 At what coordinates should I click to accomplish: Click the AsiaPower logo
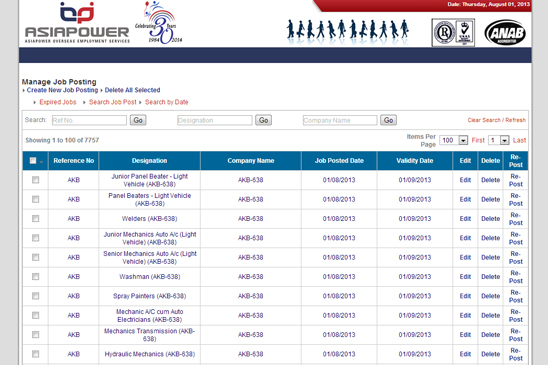click(77, 23)
